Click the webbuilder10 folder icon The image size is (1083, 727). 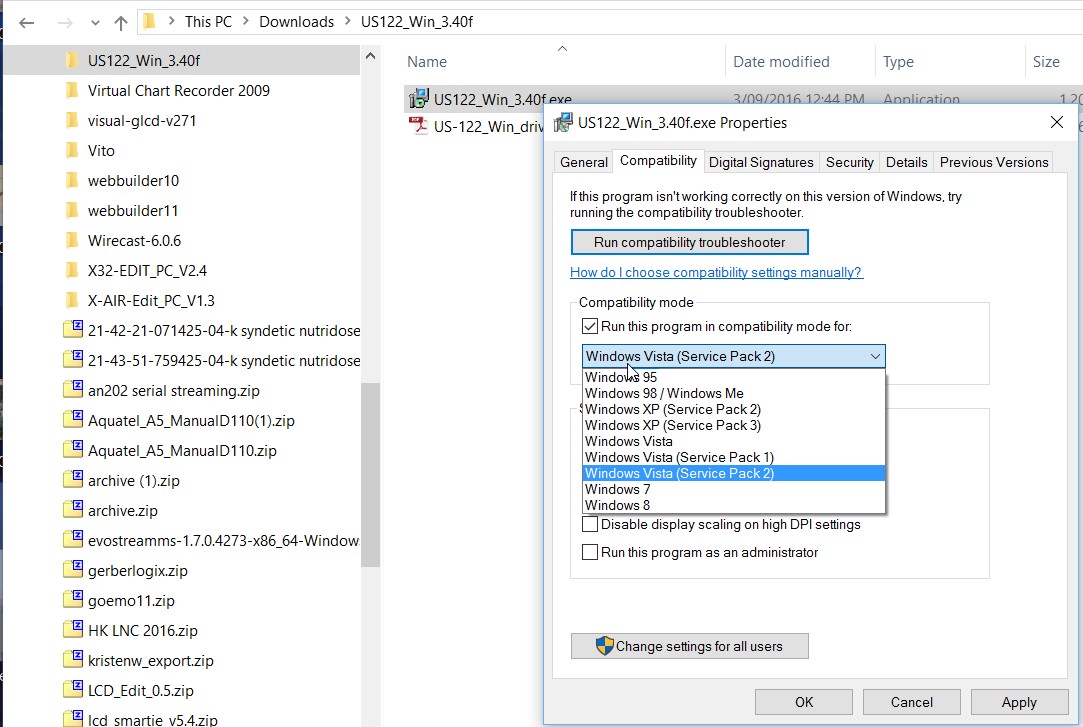pos(72,181)
